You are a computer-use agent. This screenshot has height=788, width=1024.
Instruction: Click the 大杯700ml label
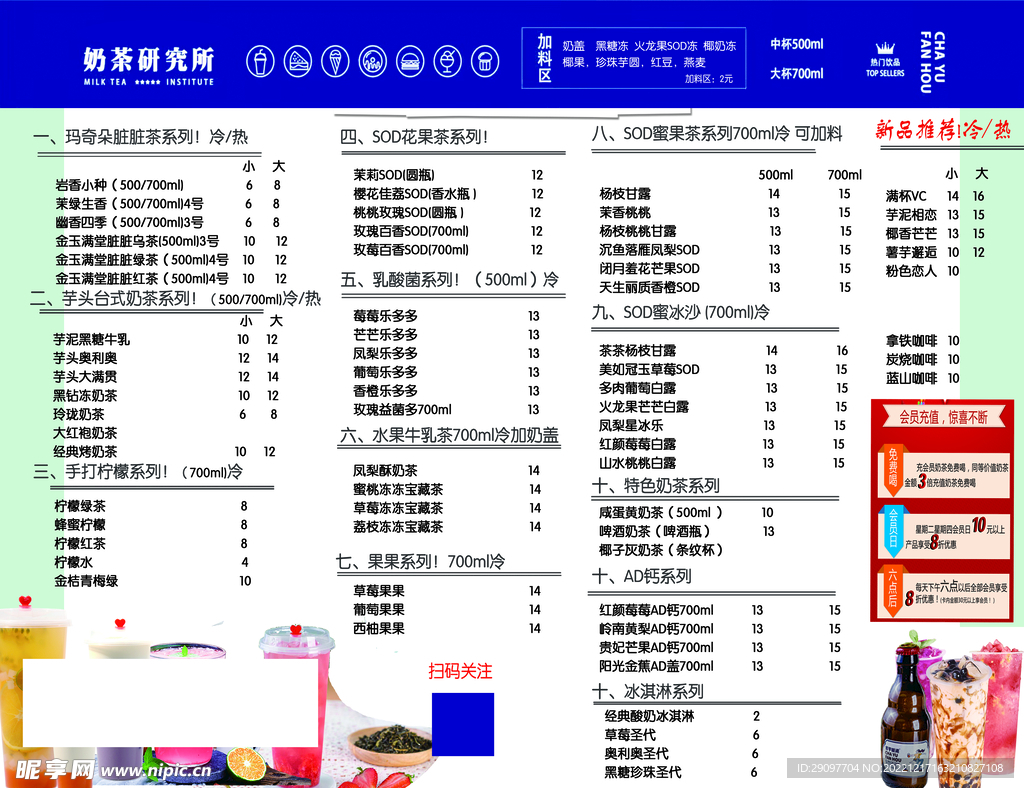797,74
